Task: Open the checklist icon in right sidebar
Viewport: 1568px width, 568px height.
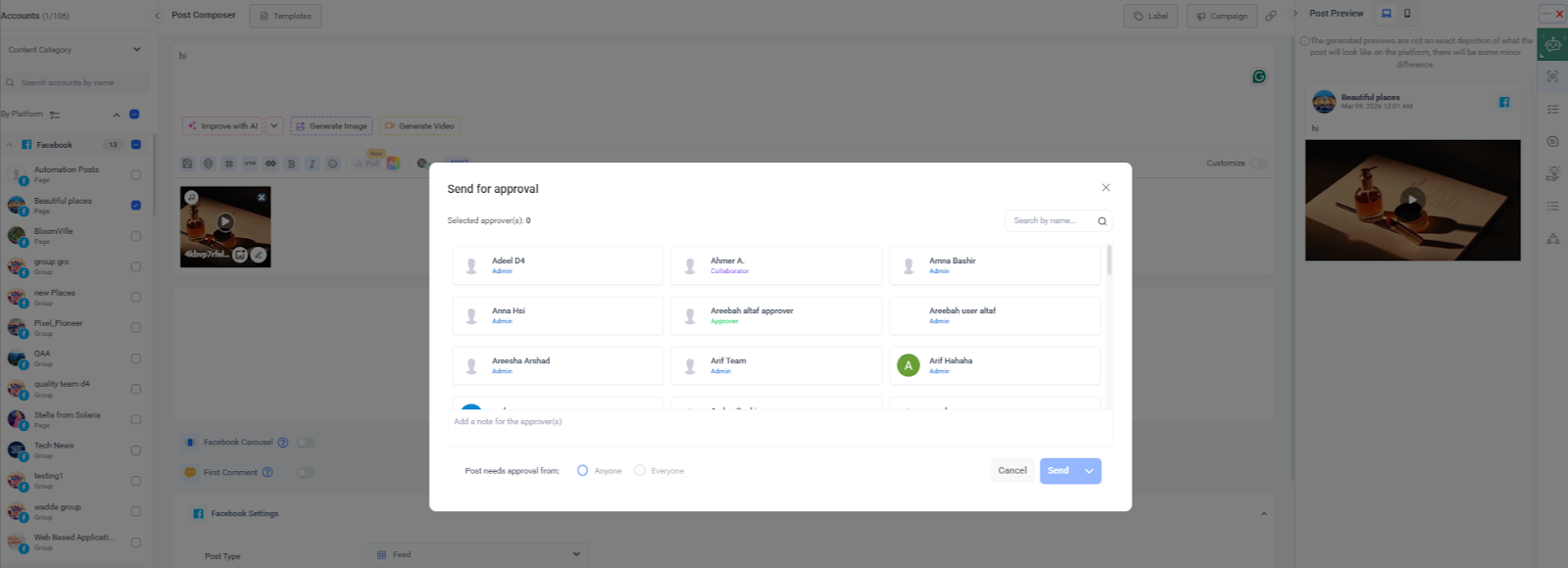Action: pyautogui.click(x=1553, y=109)
